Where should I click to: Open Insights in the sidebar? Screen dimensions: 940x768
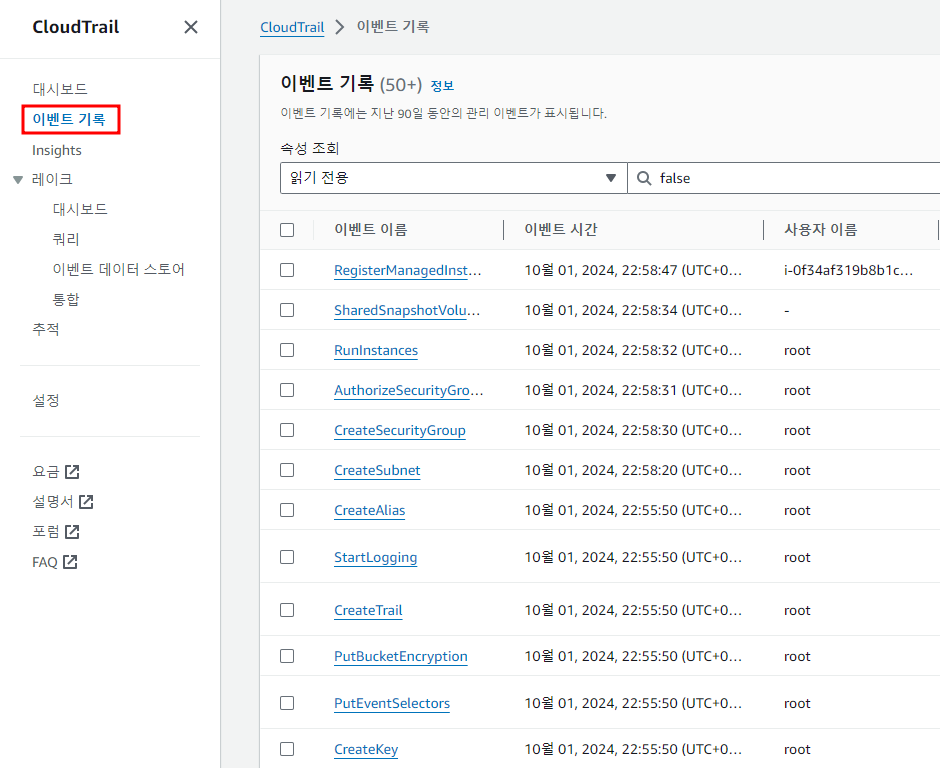pyautogui.click(x=57, y=150)
